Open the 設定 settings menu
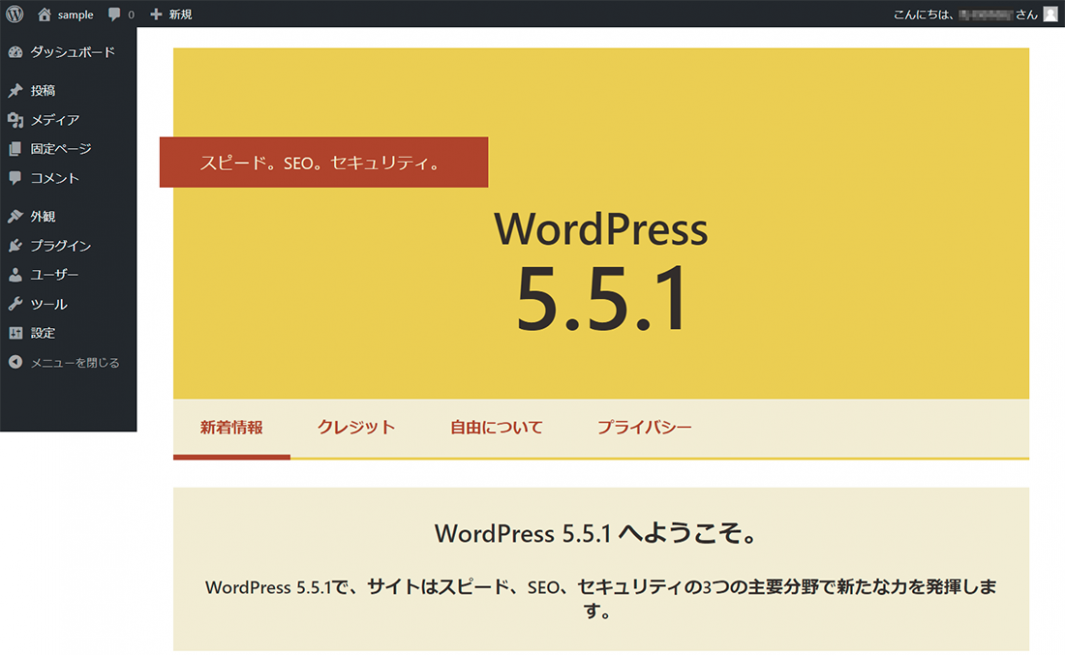1065x655 pixels. (43, 333)
